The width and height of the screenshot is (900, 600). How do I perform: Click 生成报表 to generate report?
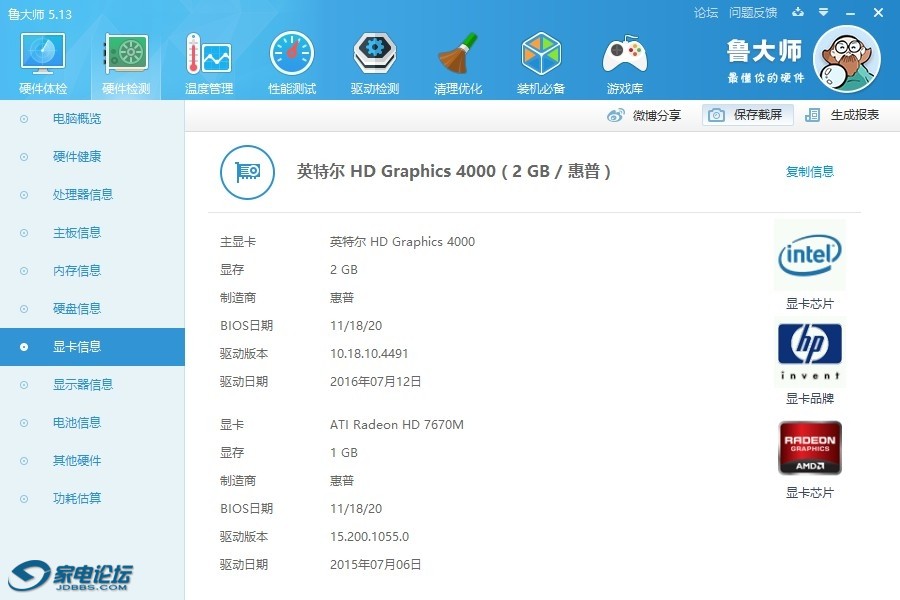click(x=843, y=115)
